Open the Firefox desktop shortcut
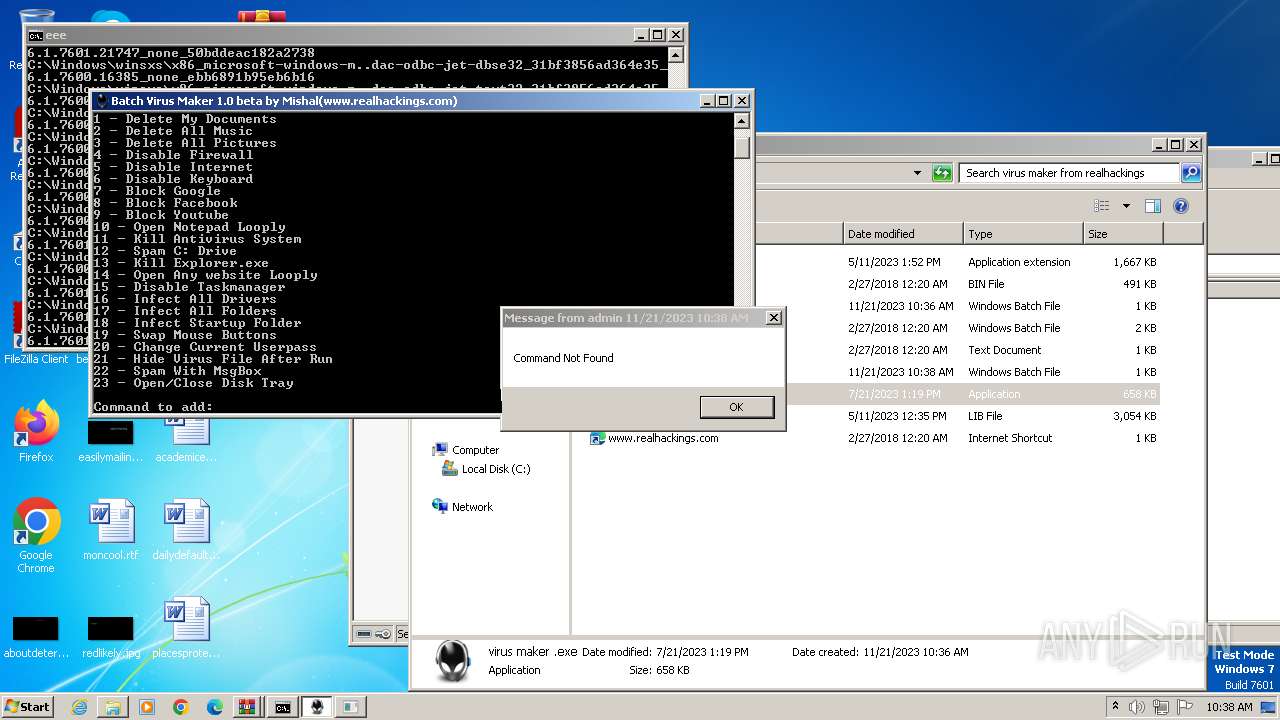 pos(36,433)
